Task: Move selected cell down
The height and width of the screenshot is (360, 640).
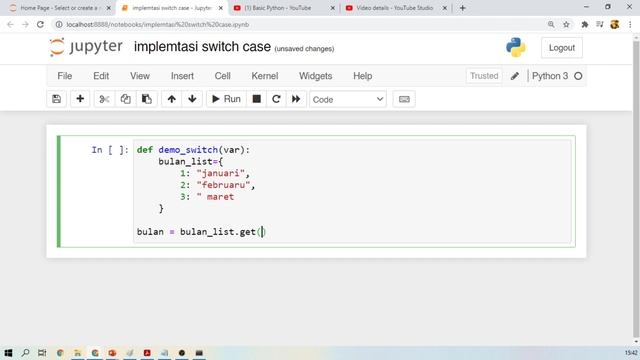Action: [192, 99]
